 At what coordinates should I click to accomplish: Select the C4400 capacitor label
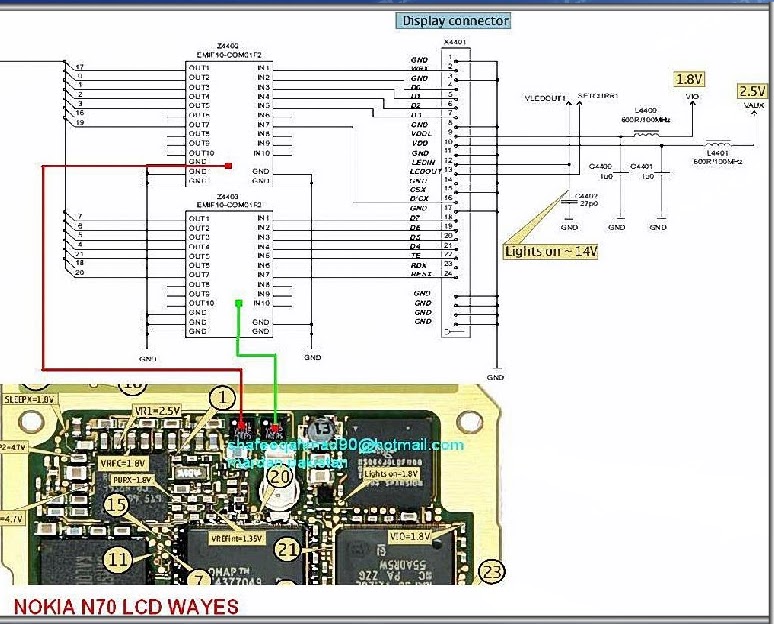pyautogui.click(x=600, y=167)
